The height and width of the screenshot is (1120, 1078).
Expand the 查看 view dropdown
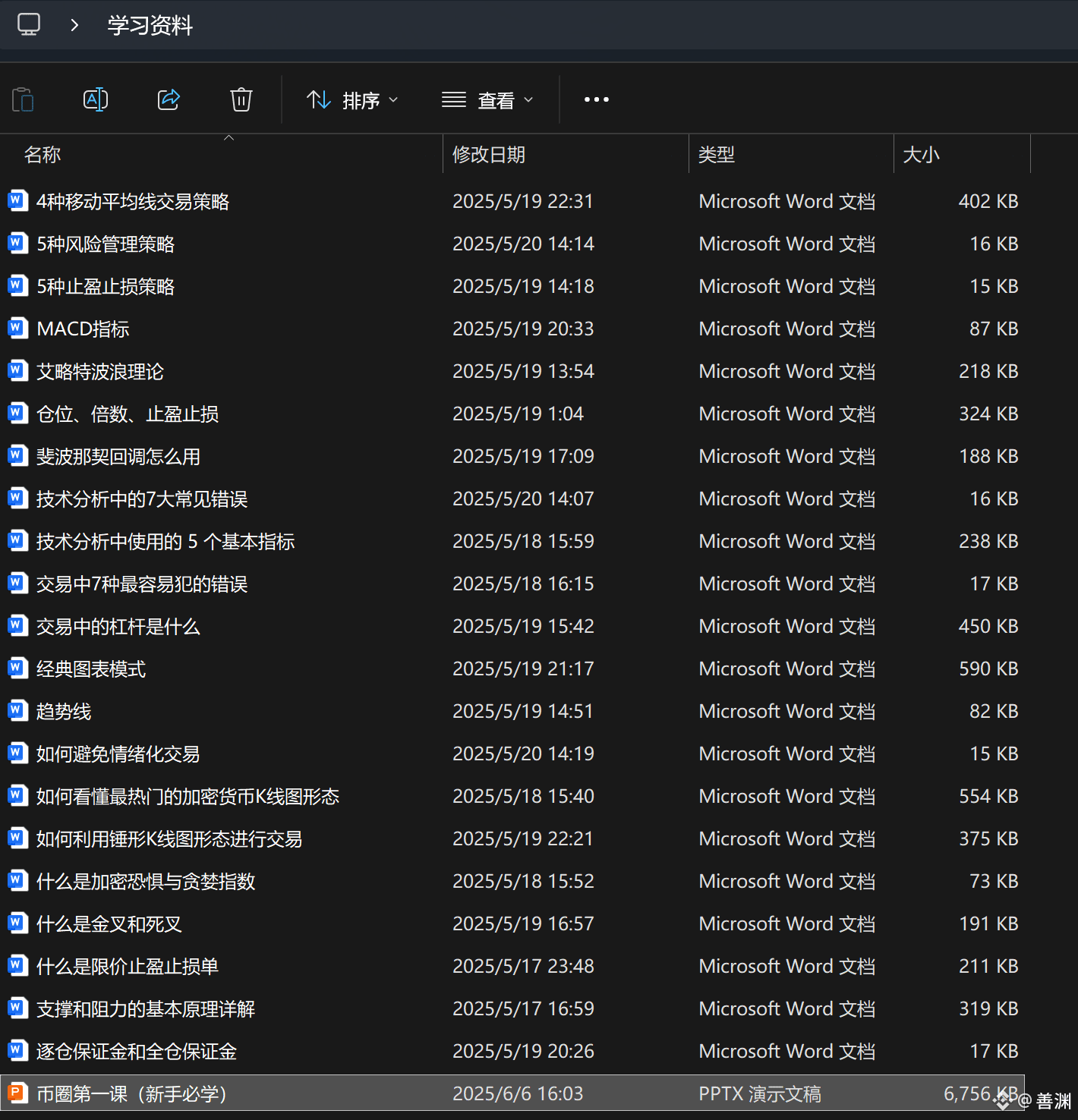(x=487, y=100)
